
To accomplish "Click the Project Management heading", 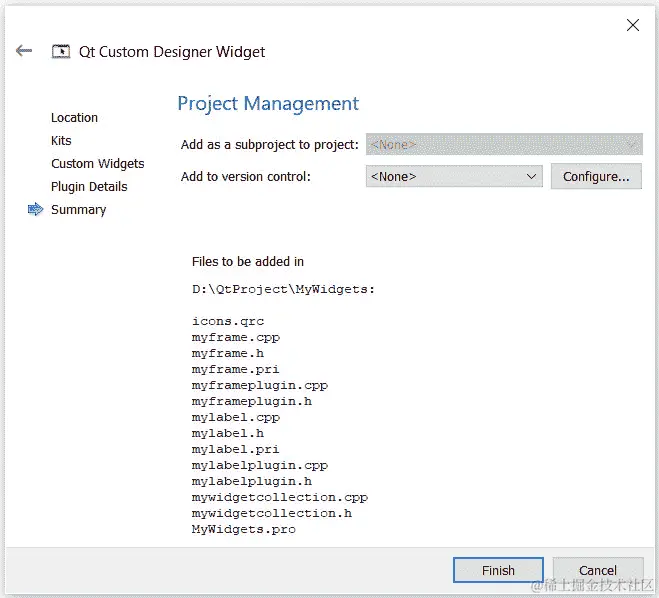I will (268, 104).
